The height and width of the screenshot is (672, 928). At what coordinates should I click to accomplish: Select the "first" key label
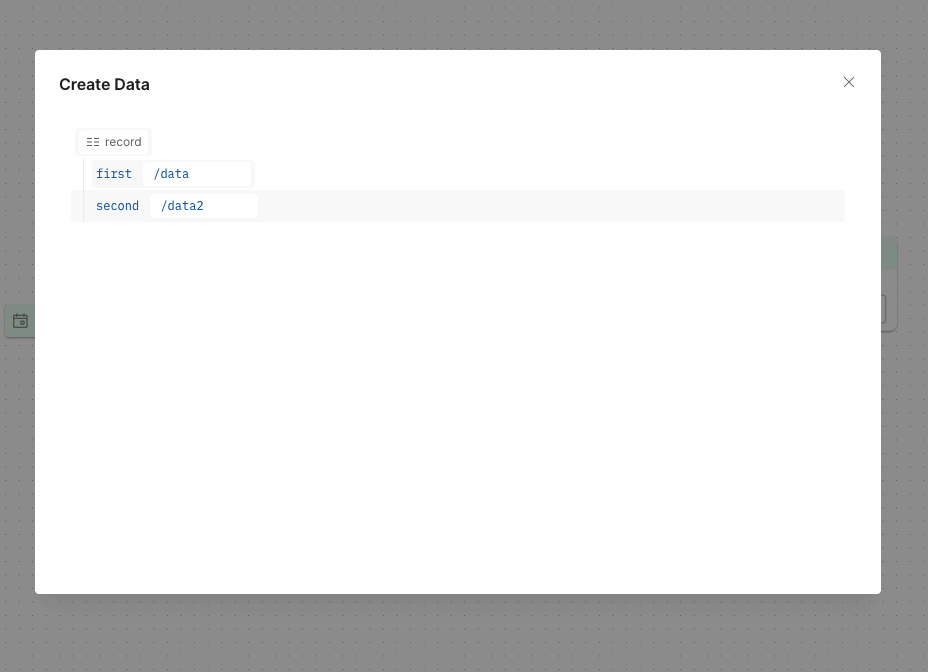click(x=113, y=173)
